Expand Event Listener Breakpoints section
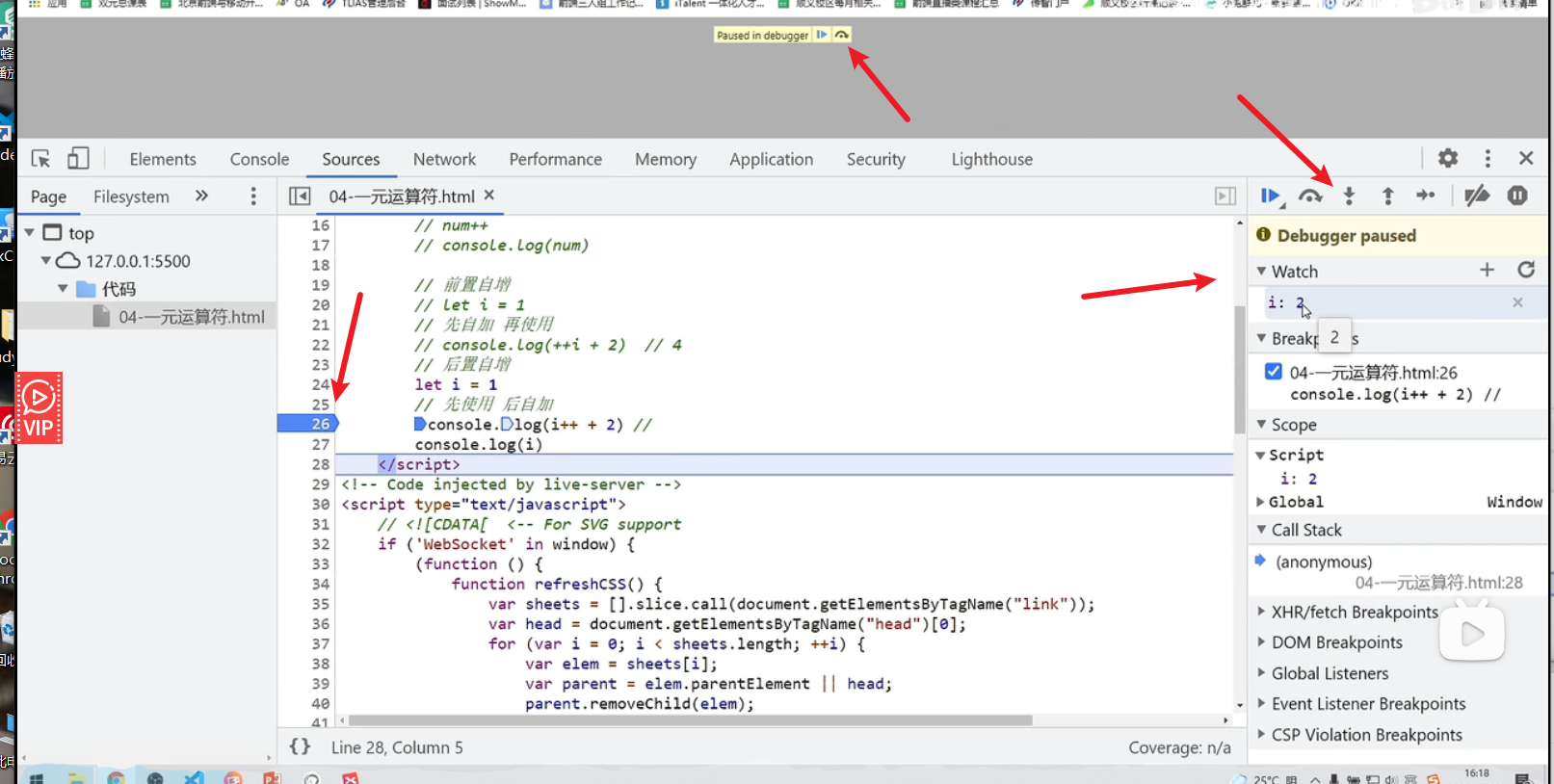1554x784 pixels. pyautogui.click(x=1261, y=704)
